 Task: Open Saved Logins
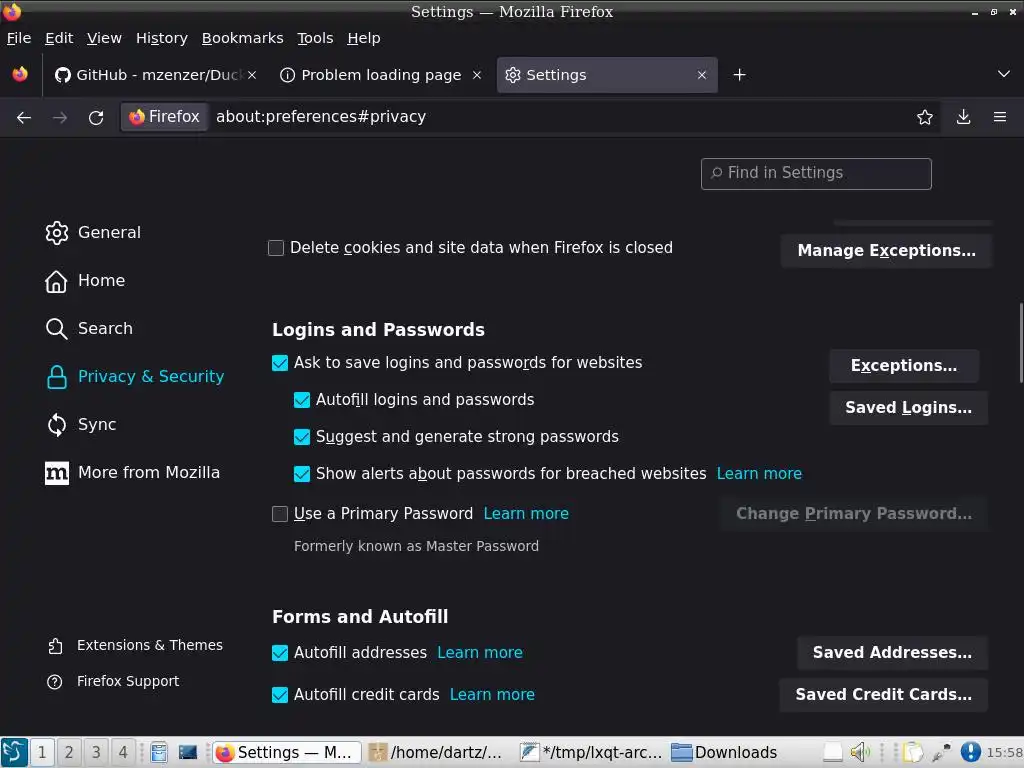(908, 408)
